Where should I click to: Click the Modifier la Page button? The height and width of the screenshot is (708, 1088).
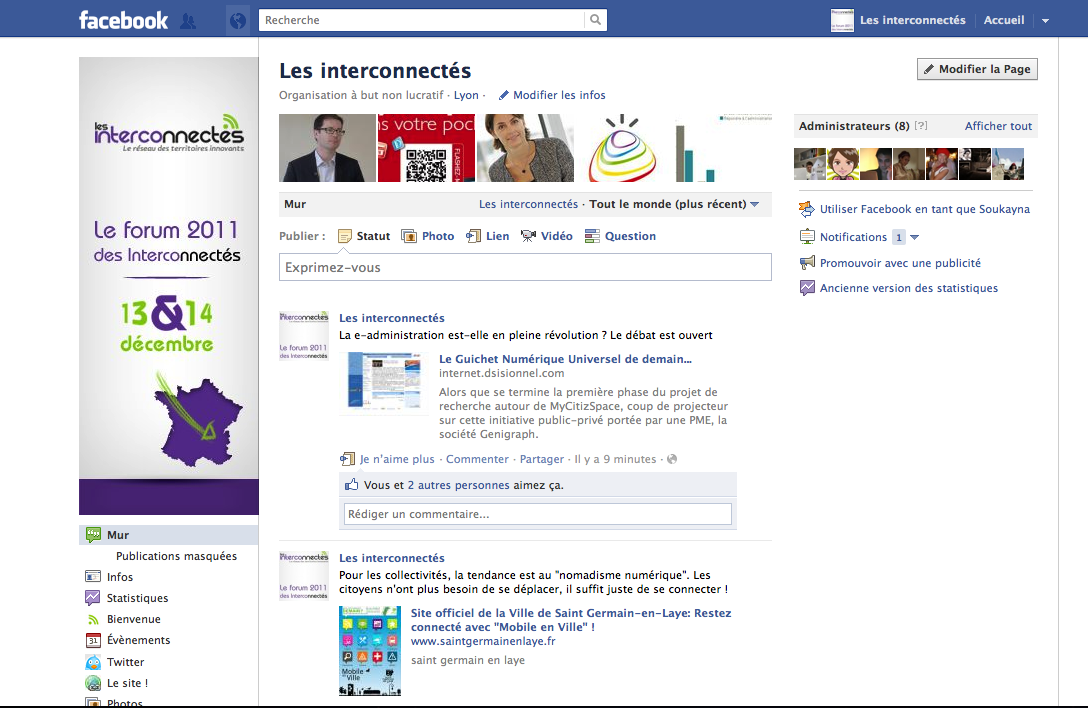click(x=977, y=69)
